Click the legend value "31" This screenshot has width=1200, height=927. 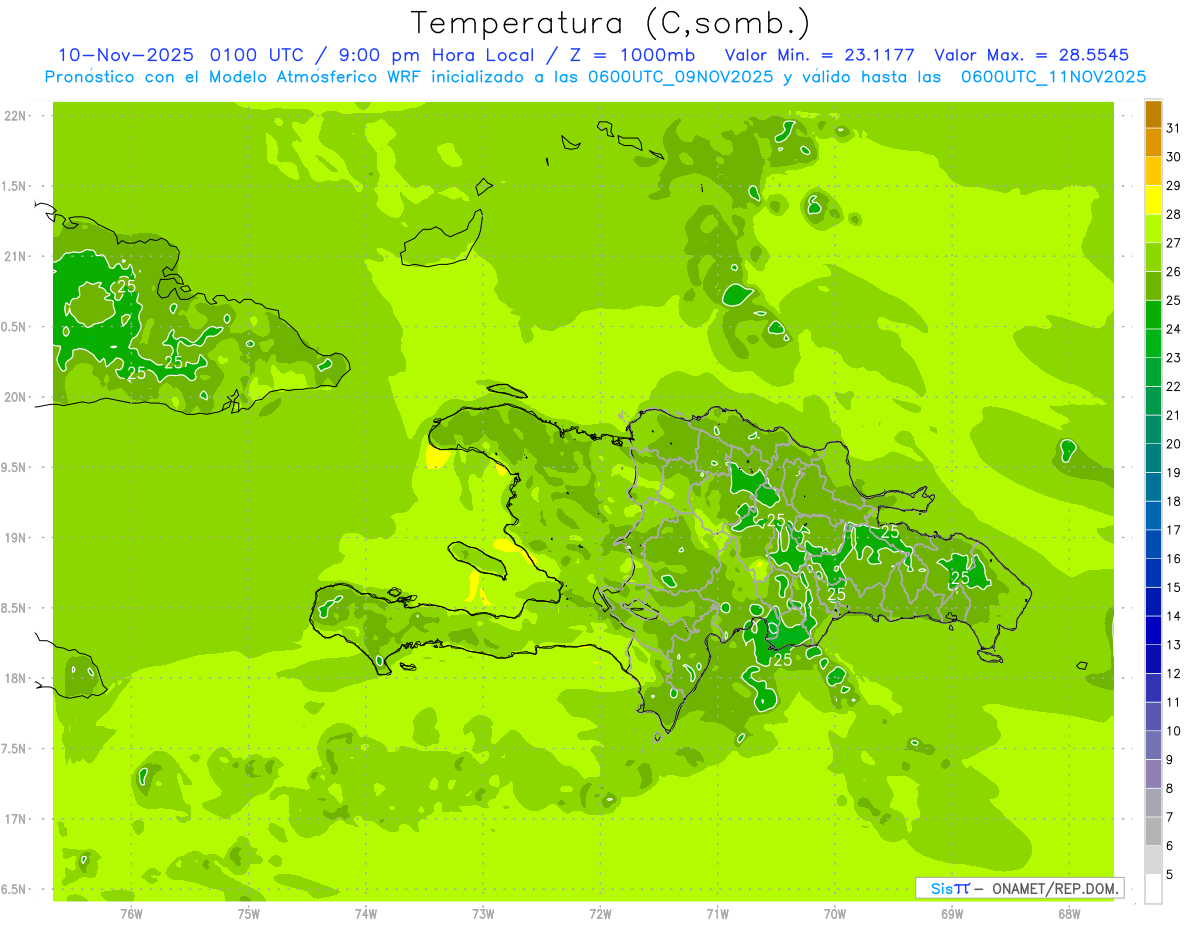[1174, 127]
